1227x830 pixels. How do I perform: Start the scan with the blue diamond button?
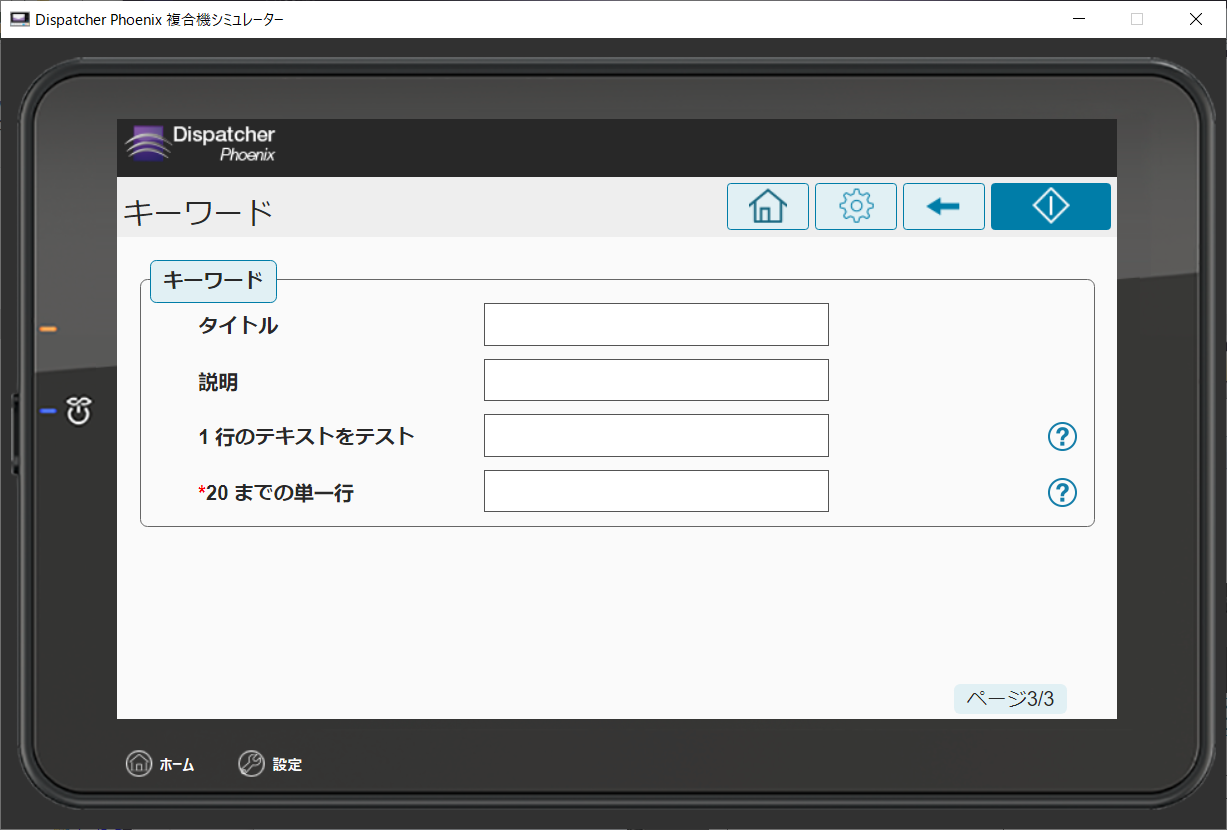[1051, 207]
